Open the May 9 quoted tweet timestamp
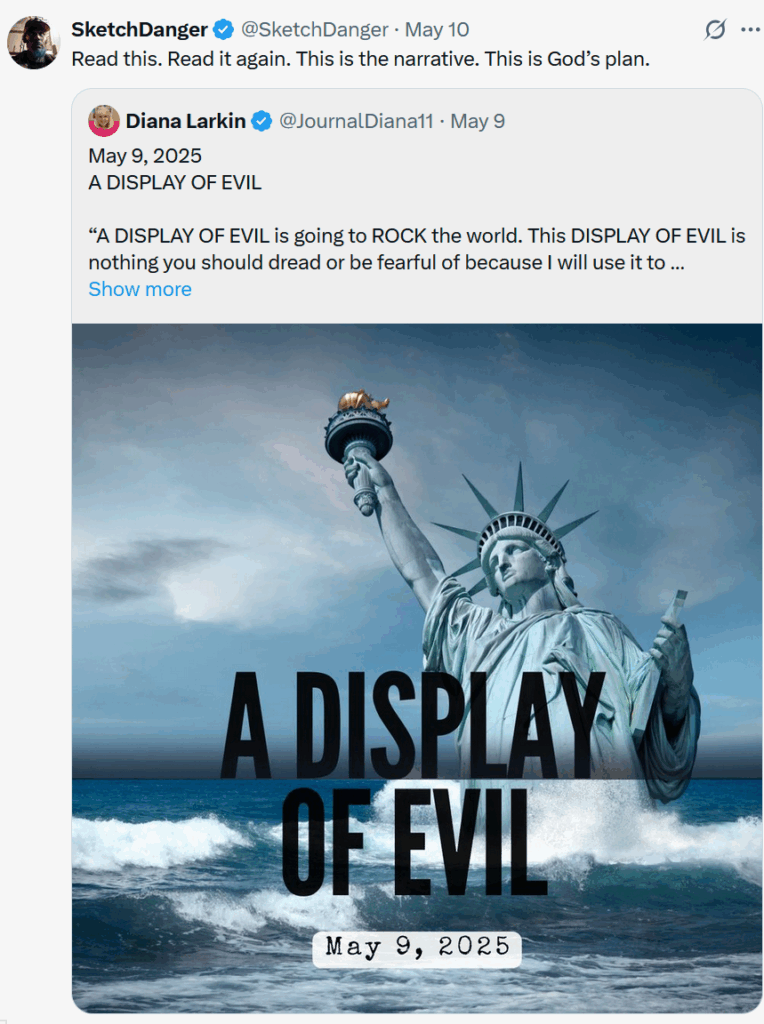 tap(477, 121)
